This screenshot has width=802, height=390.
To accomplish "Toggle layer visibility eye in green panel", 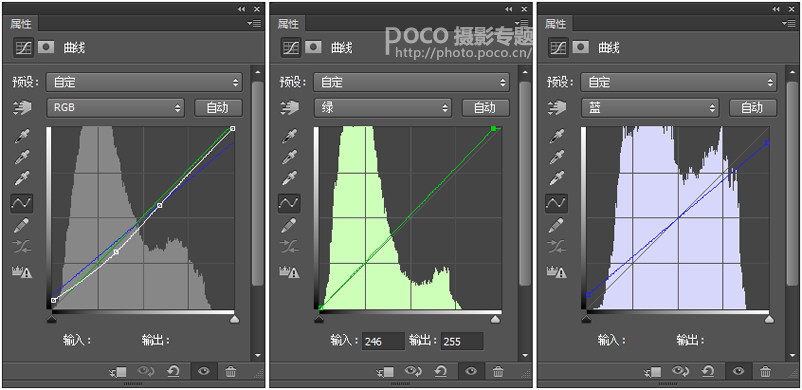I will tap(472, 372).
